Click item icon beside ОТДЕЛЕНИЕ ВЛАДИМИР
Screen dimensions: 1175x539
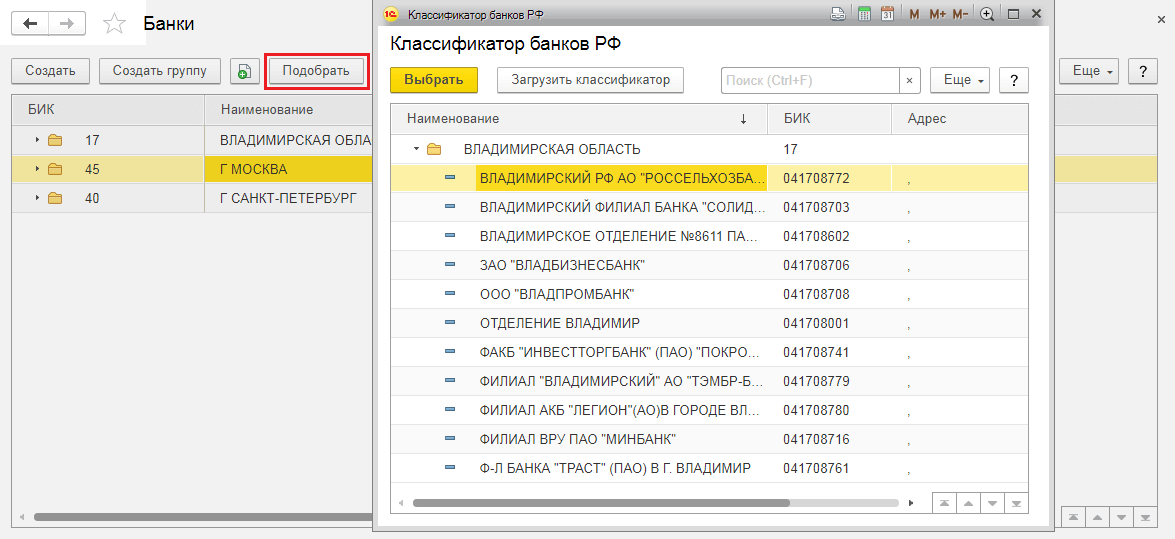point(450,323)
